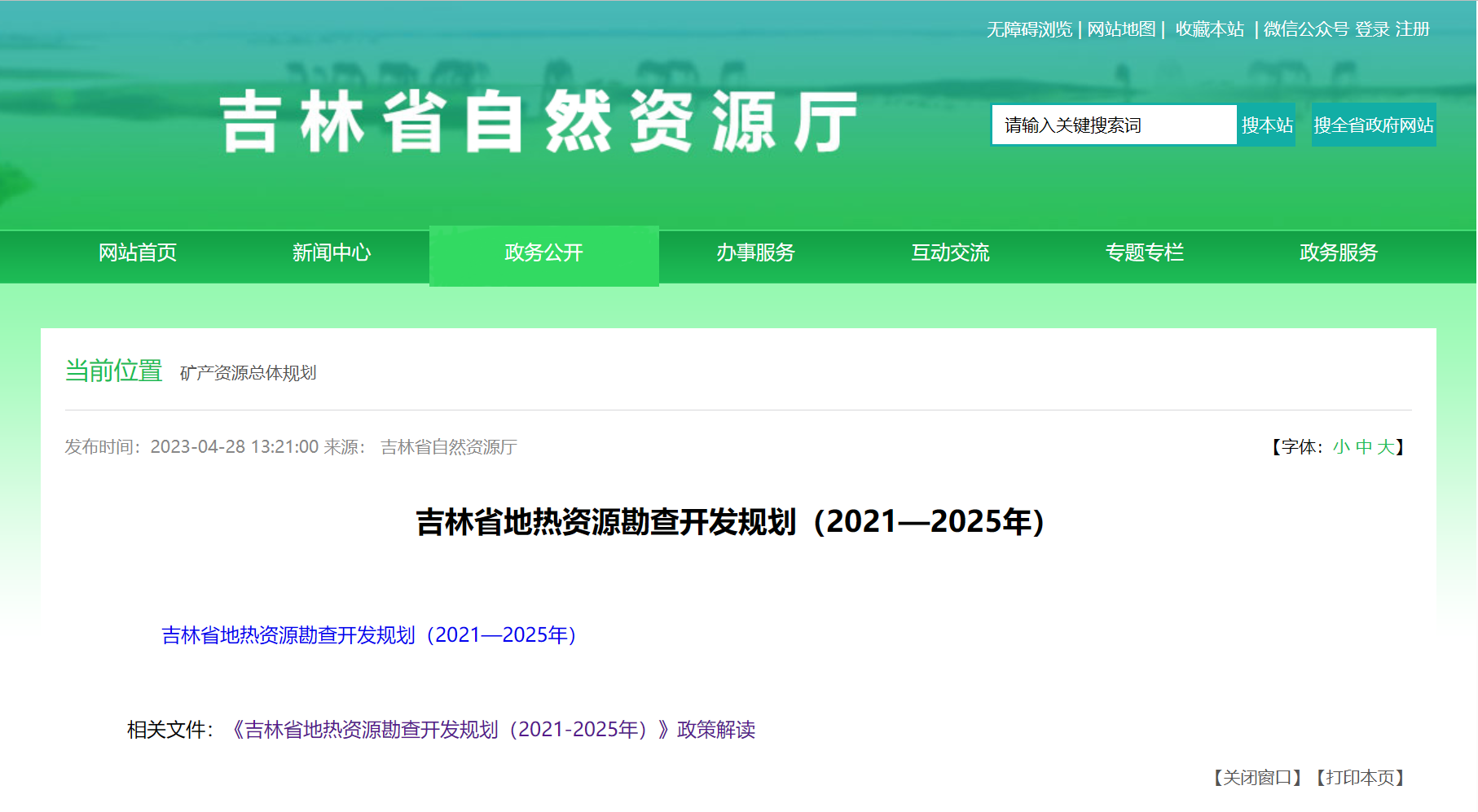This screenshot has width=1478, height=812.
Task: Click the 当前位置 label
Action: [x=114, y=371]
